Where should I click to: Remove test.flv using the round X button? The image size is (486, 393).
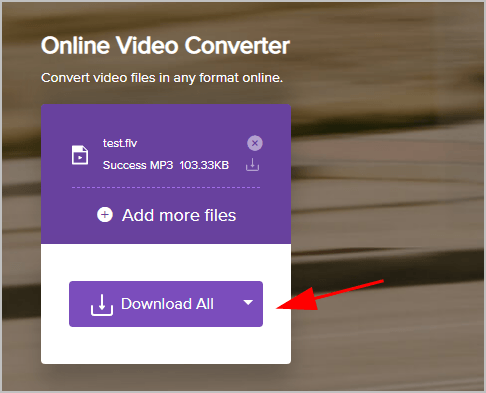[255, 143]
